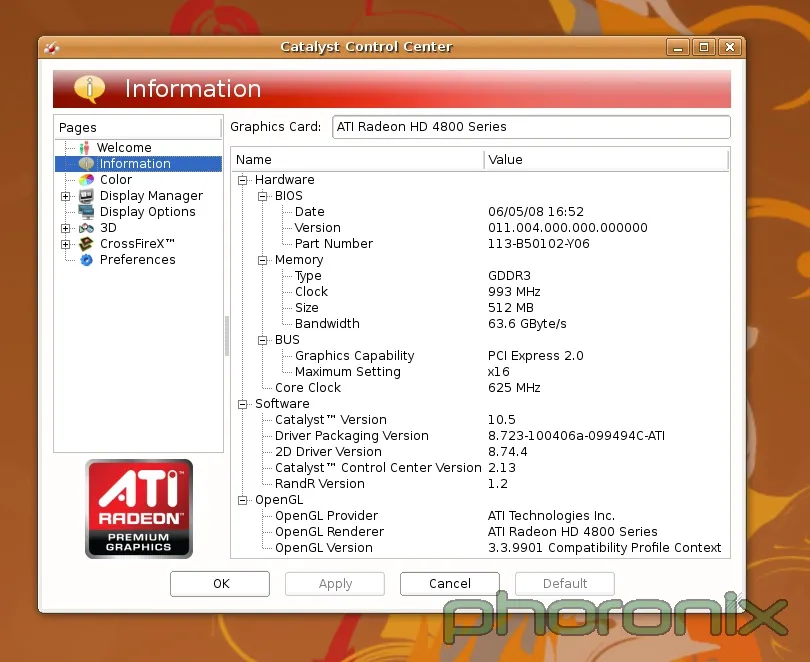
Task: Expand the CrossFireX tree node
Action: pos(66,244)
